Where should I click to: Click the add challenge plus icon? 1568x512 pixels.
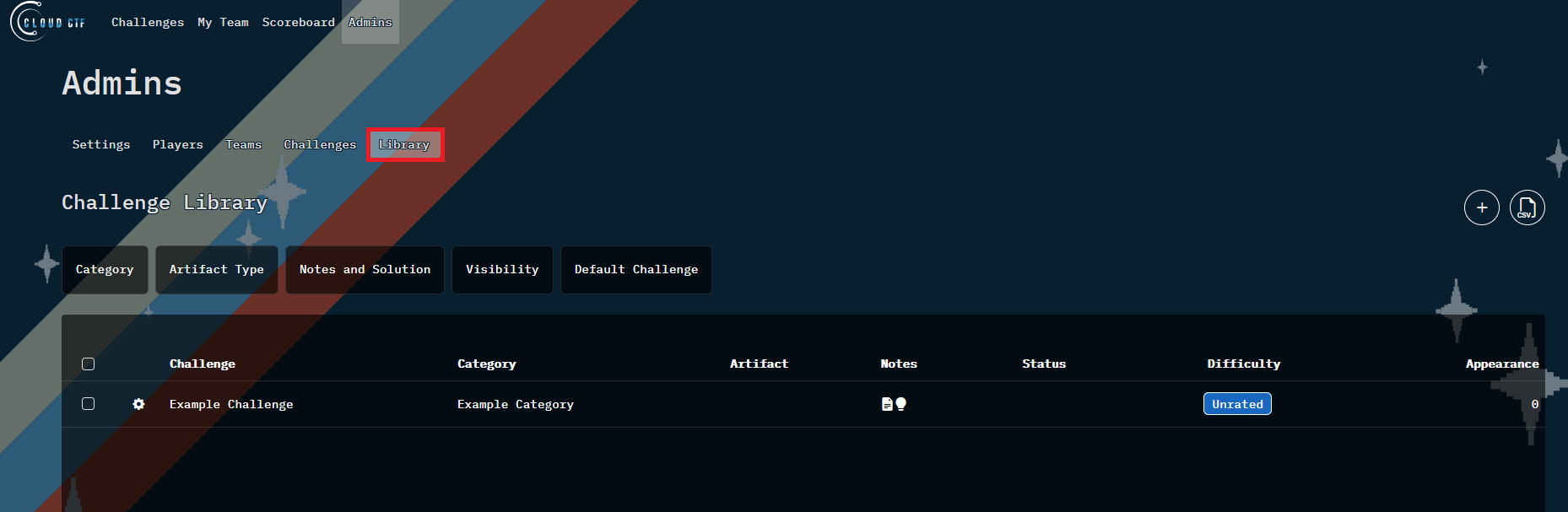point(1481,207)
